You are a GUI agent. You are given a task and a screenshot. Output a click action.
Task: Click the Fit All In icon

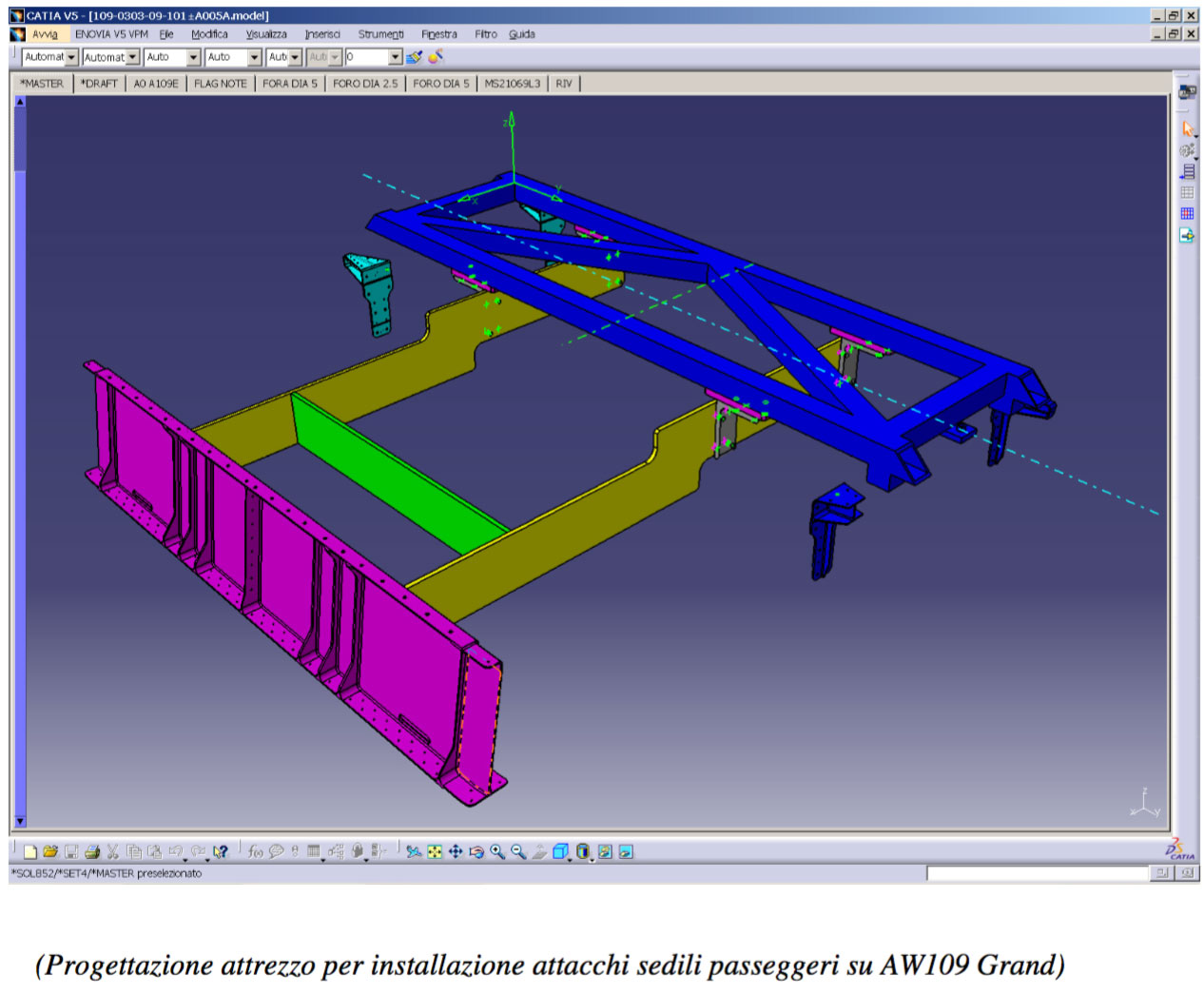coord(435,851)
